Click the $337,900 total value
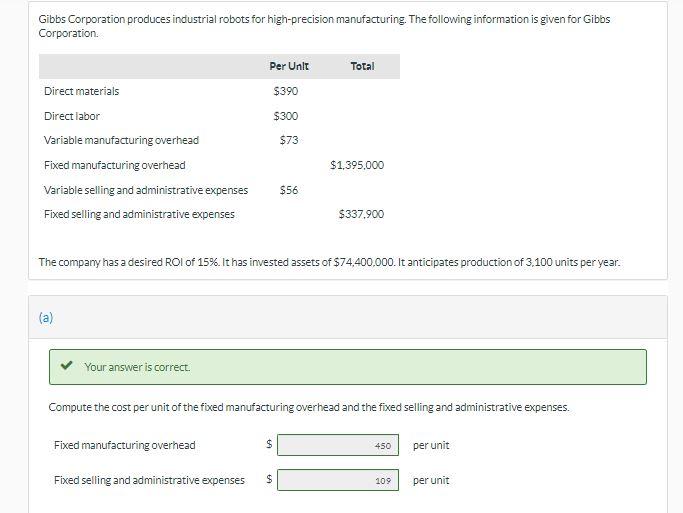This screenshot has height=513, width=683. (x=361, y=214)
